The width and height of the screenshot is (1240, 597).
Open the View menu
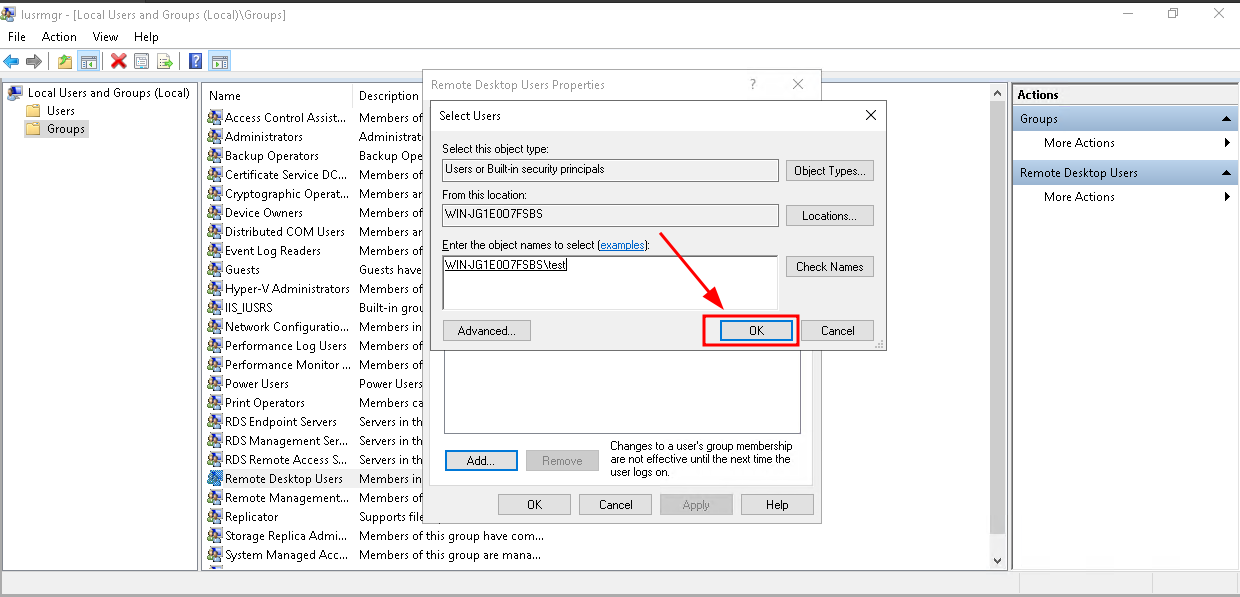point(105,37)
